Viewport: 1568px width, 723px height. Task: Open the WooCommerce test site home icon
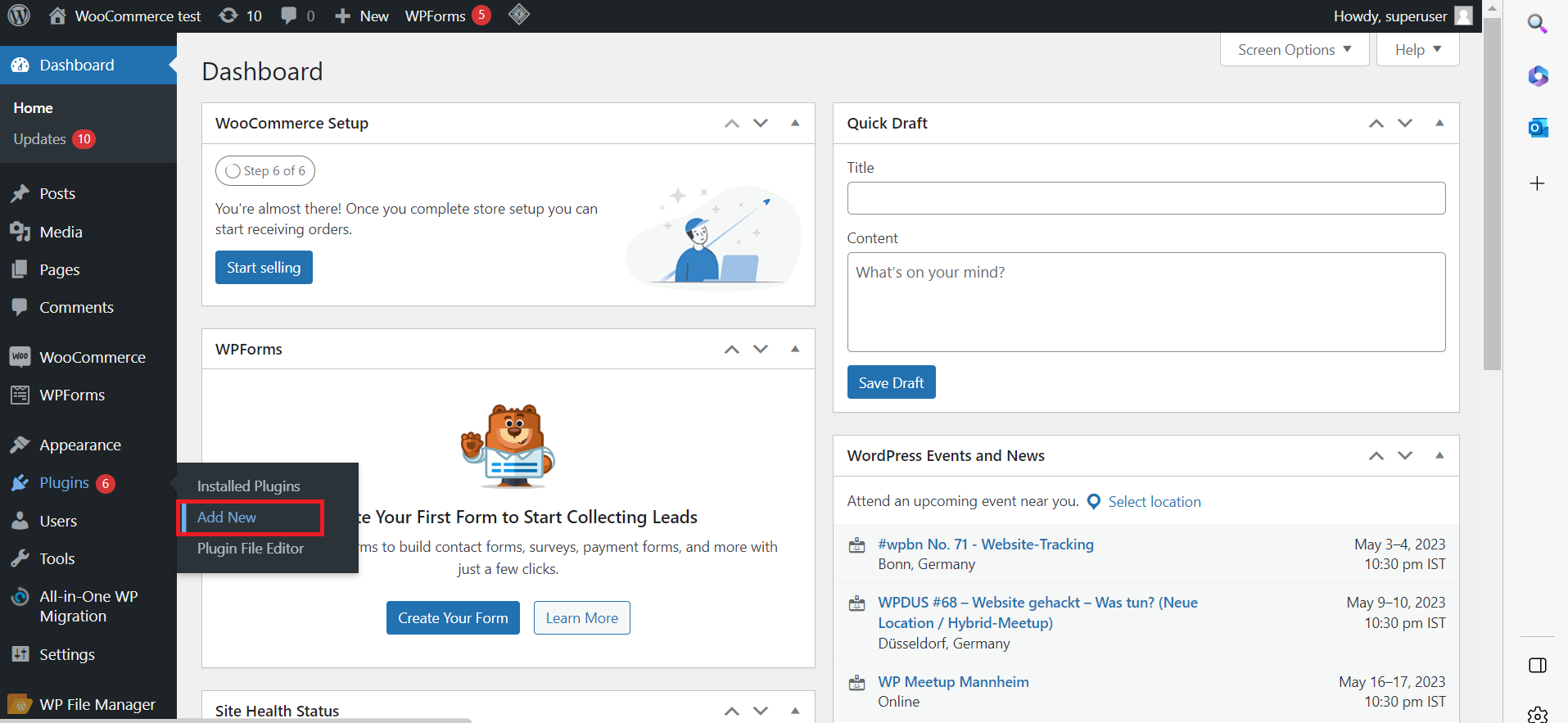(57, 16)
